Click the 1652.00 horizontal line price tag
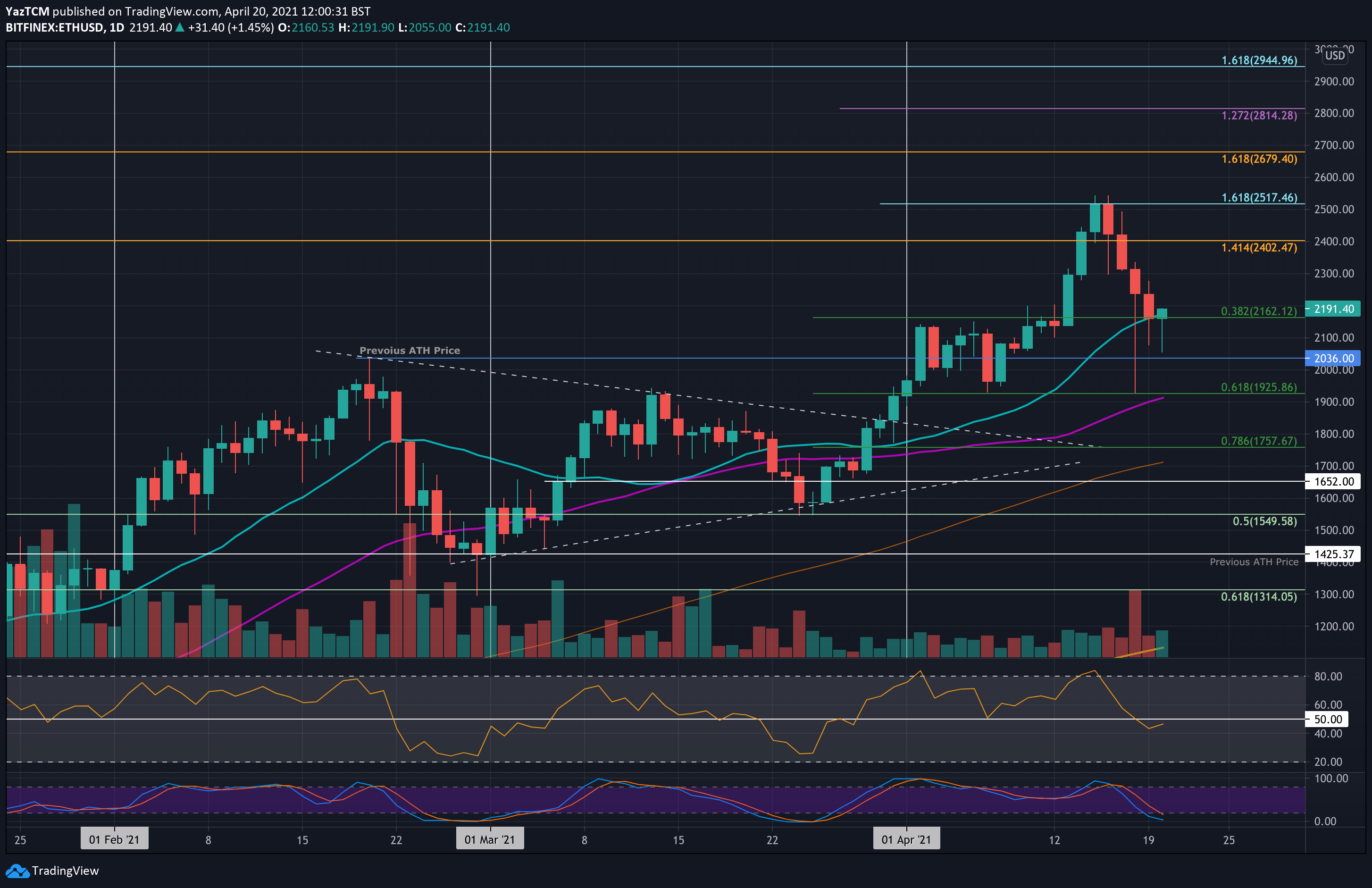Screen dimensions: 1372x888 [x=1333, y=481]
